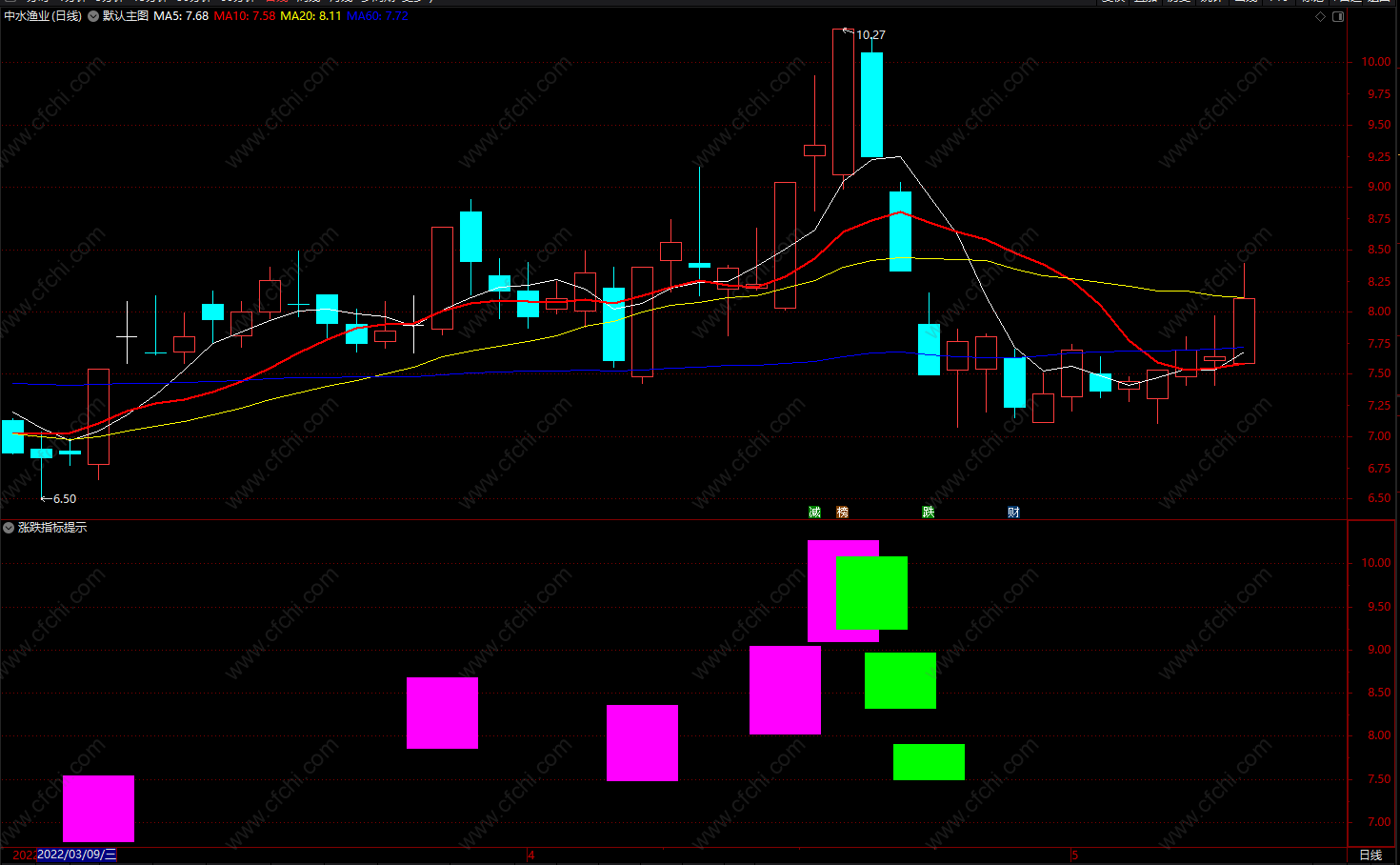The height and width of the screenshot is (865, 1400).
Task: Open the 涨跌指标提示 indicator dropdown arrow
Action: pos(9,528)
